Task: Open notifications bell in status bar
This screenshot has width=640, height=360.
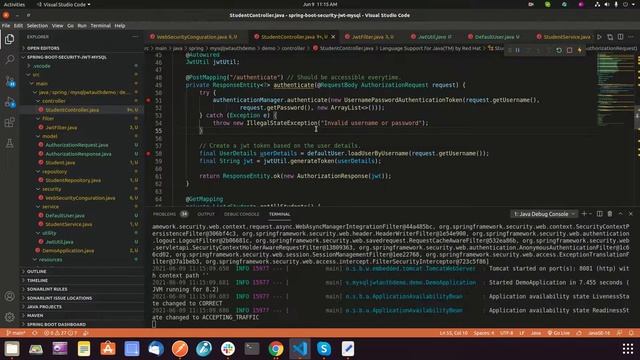Action: [631, 333]
